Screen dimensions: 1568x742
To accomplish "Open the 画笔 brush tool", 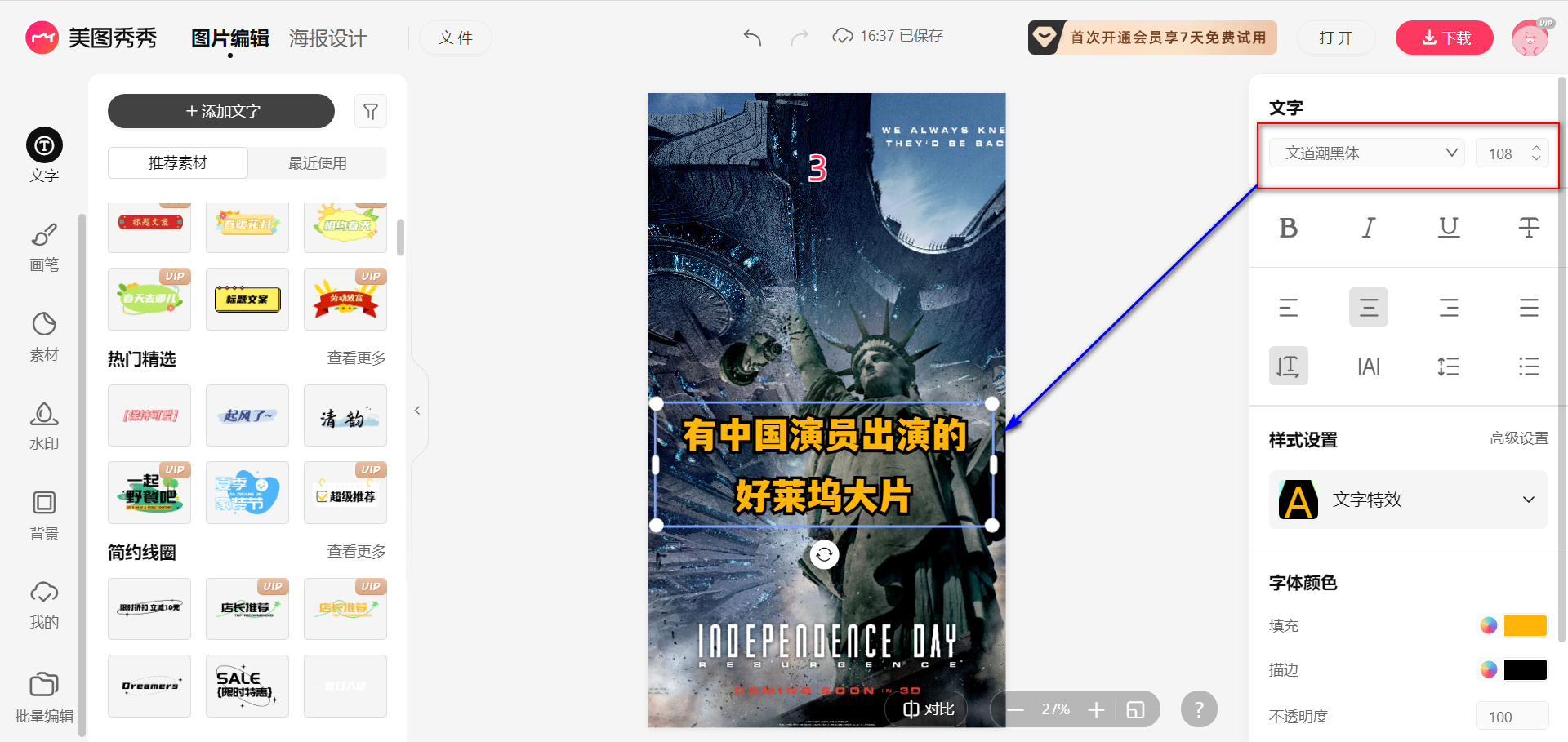I will click(44, 247).
